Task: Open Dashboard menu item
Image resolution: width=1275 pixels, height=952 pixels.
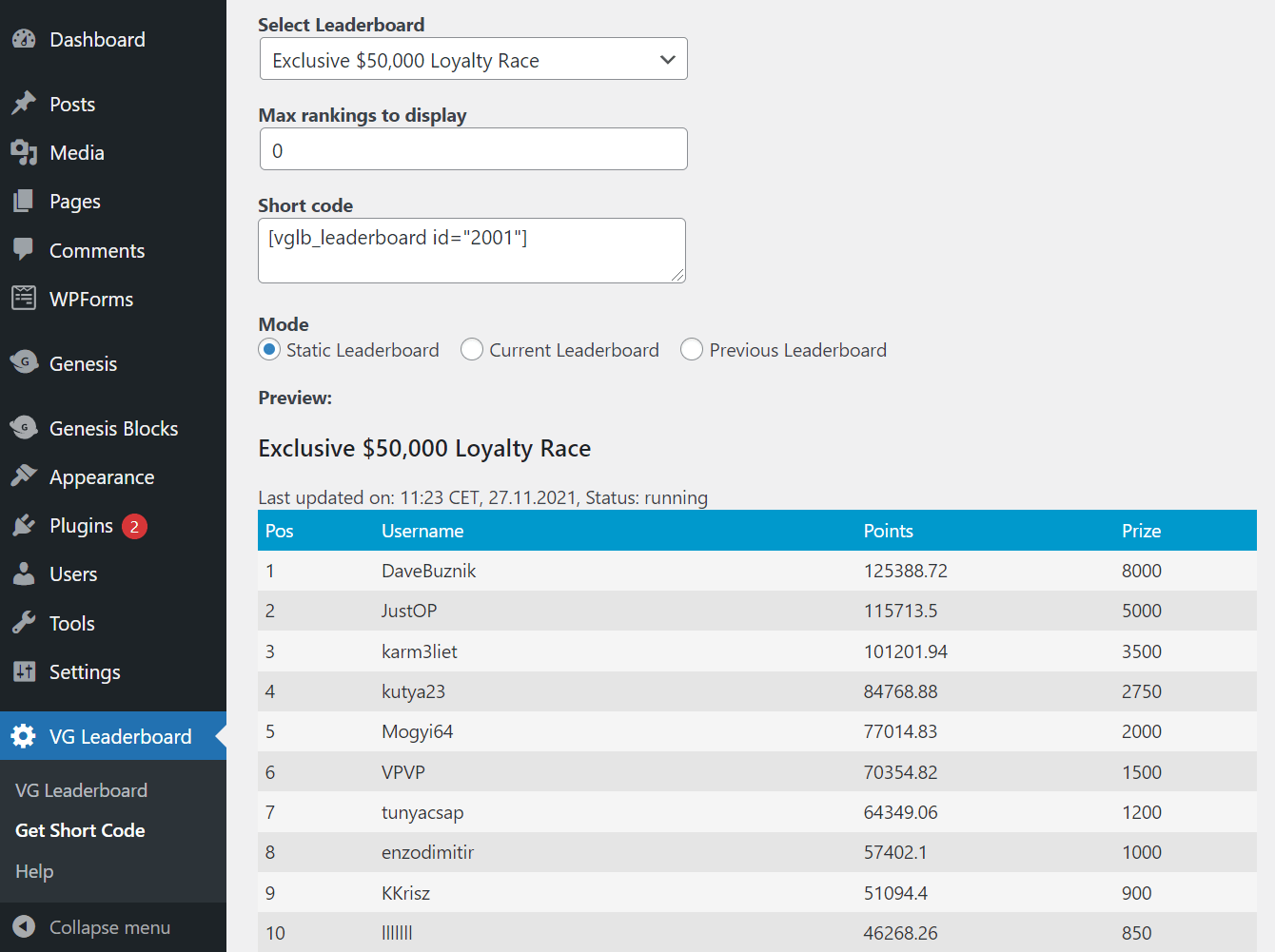Action: click(113, 39)
